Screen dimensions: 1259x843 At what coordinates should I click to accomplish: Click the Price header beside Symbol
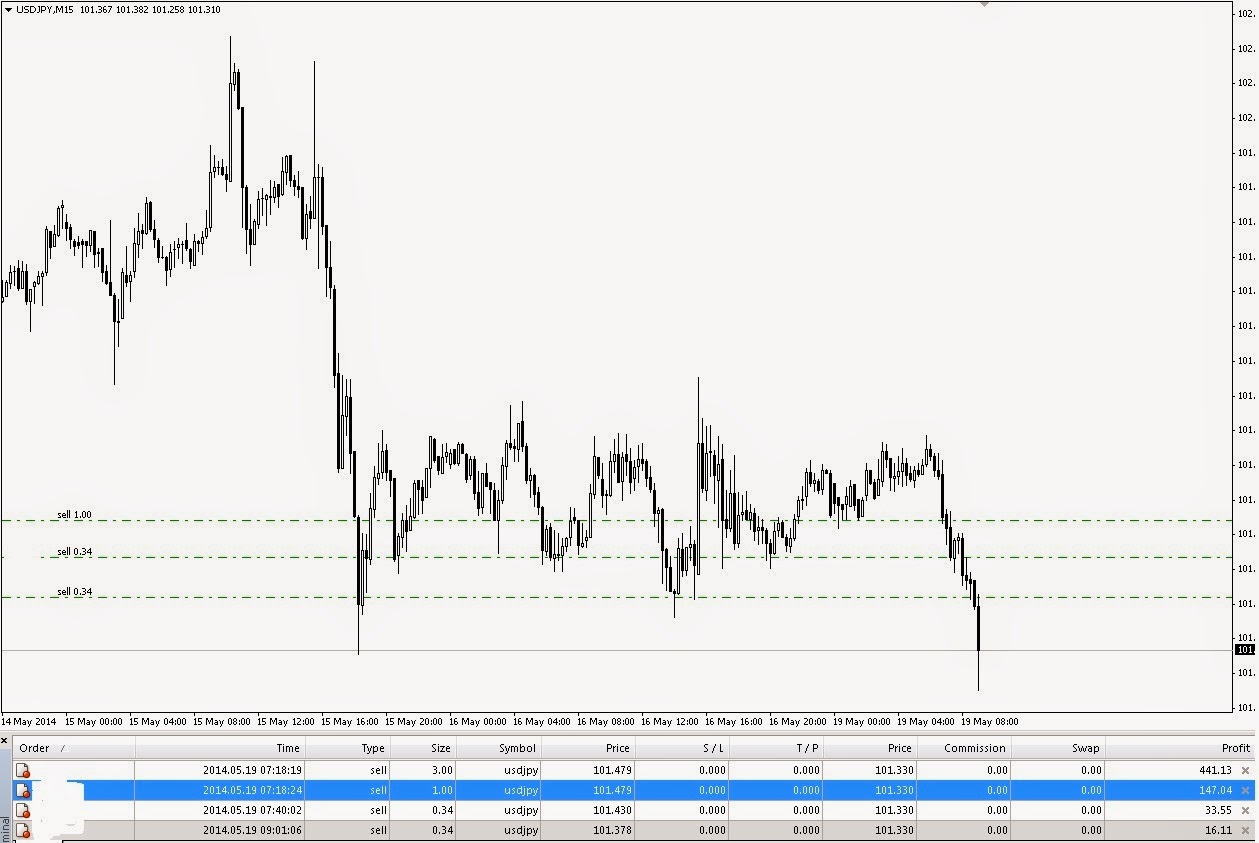[x=587, y=748]
